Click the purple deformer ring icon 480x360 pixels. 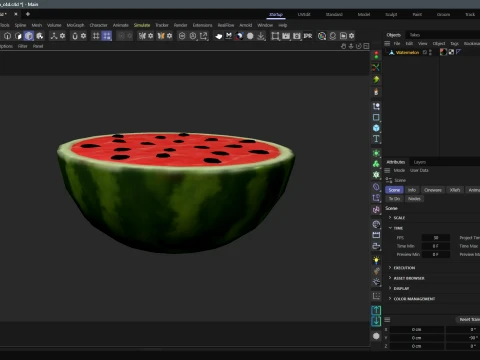376,187
